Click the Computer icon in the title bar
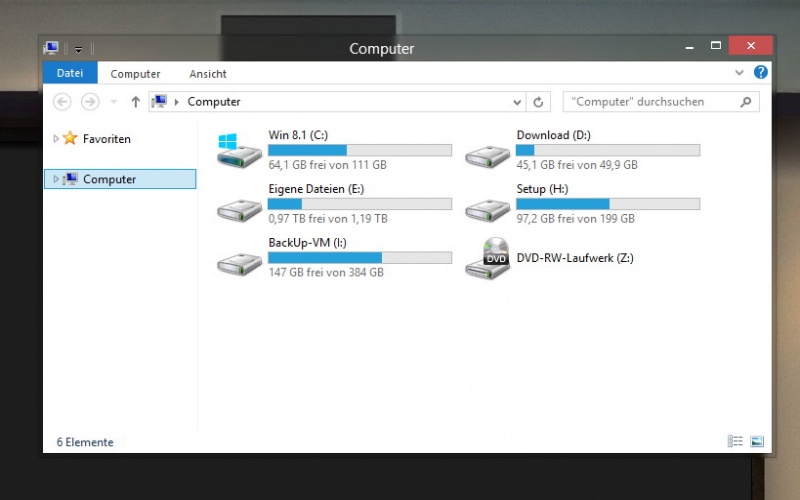This screenshot has height=500, width=800. coord(51,48)
